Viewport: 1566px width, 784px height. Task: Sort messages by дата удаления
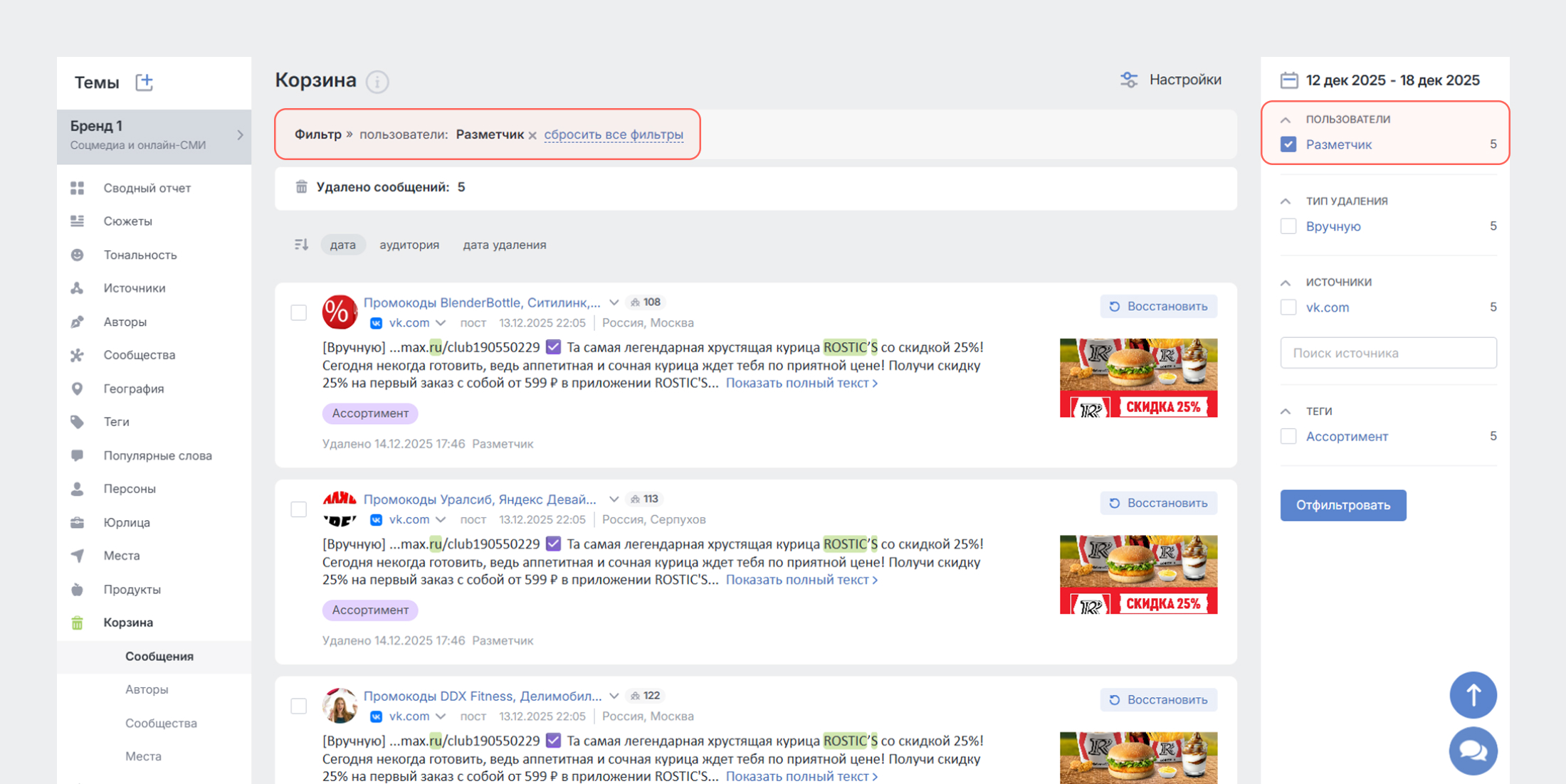click(503, 245)
